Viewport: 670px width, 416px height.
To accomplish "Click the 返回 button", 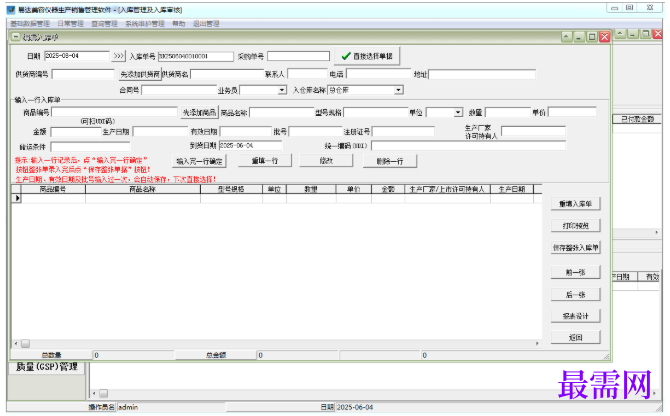I will tap(576, 337).
